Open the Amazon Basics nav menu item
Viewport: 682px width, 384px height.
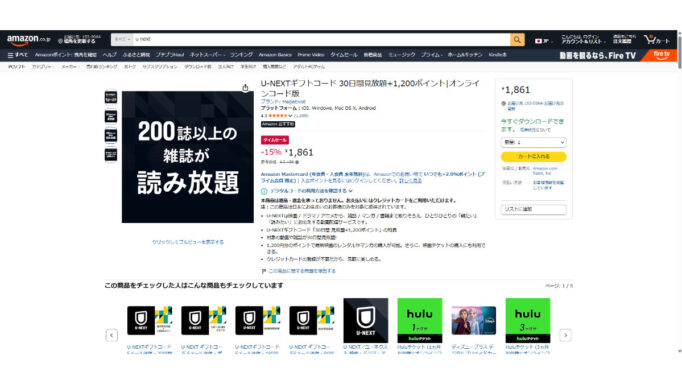(x=275, y=55)
